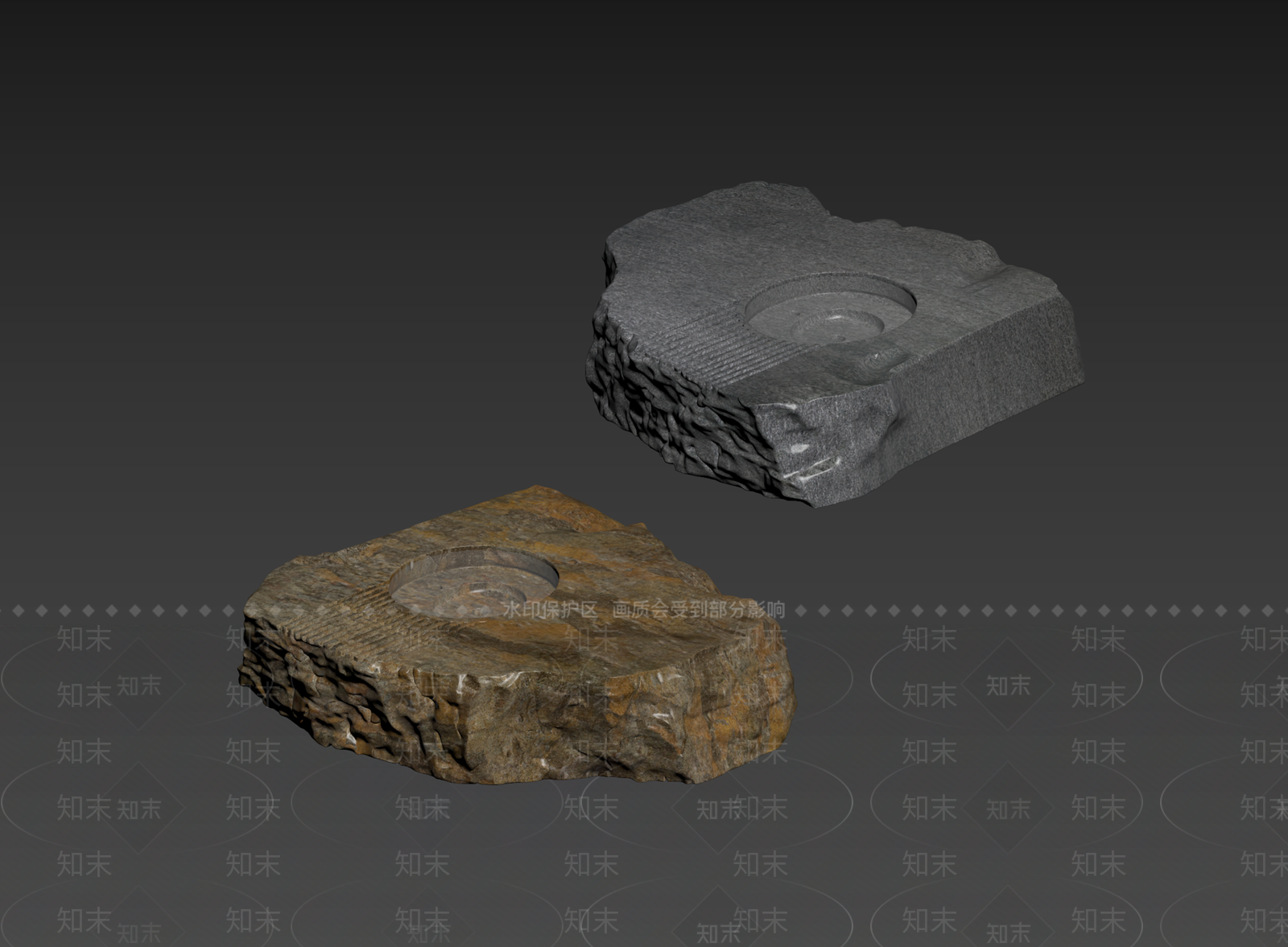Select the gray stone basin model

tap(833, 346)
